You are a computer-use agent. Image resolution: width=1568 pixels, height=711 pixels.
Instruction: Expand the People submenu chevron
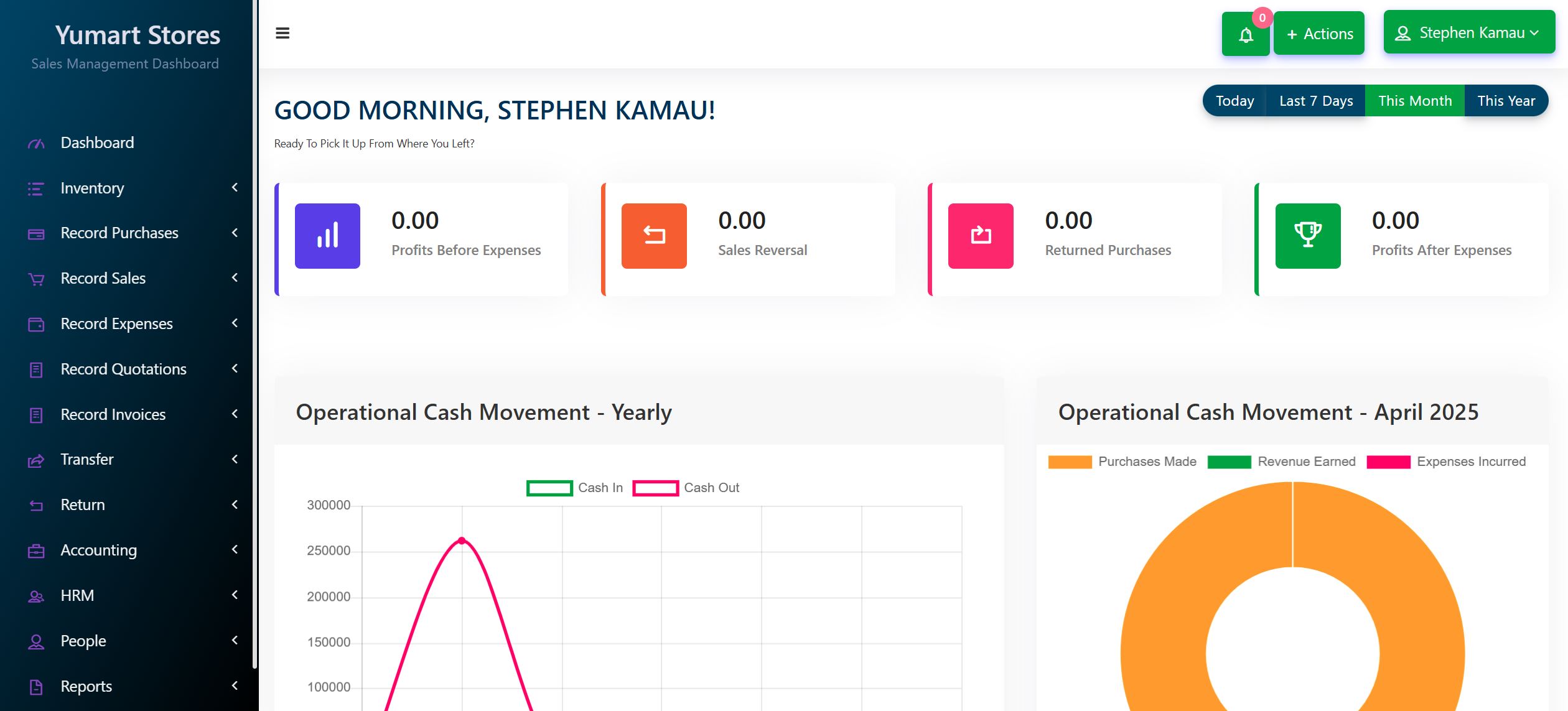pos(235,640)
